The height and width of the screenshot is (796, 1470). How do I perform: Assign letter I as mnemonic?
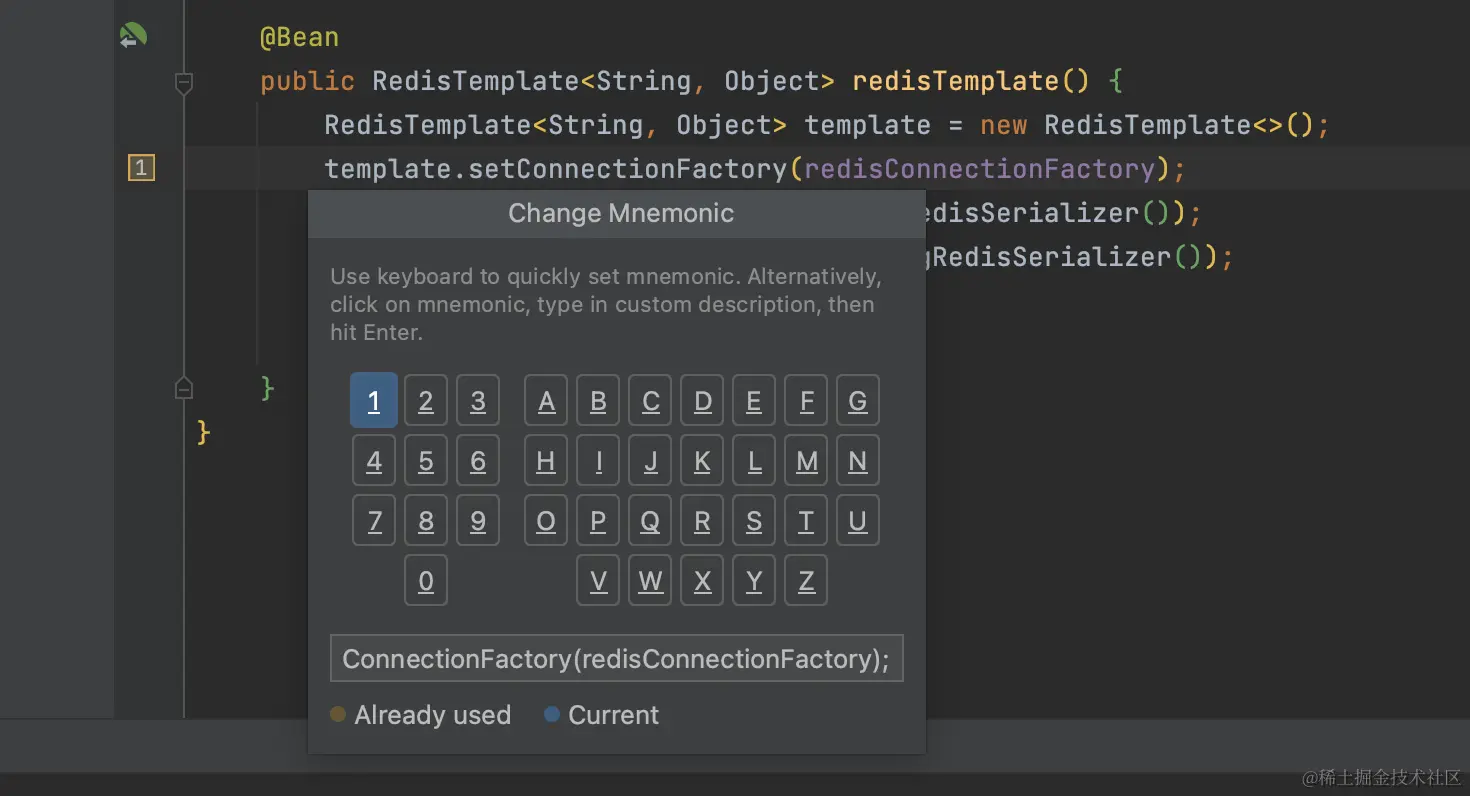(598, 460)
